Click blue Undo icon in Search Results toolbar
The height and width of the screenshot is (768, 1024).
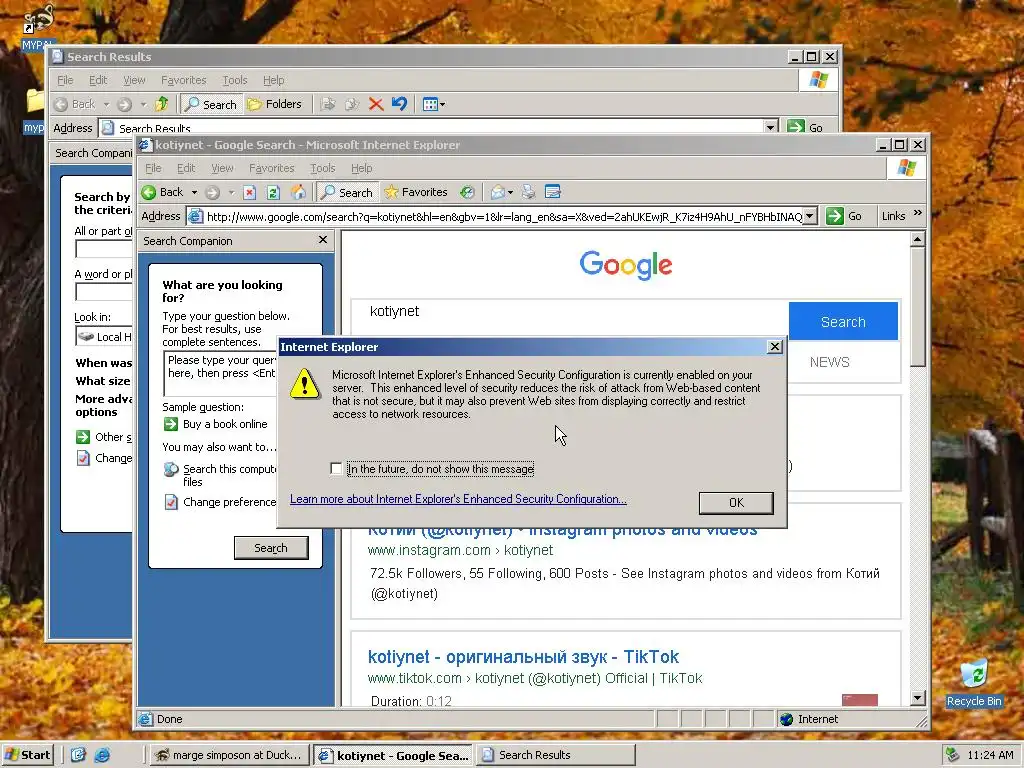click(400, 104)
